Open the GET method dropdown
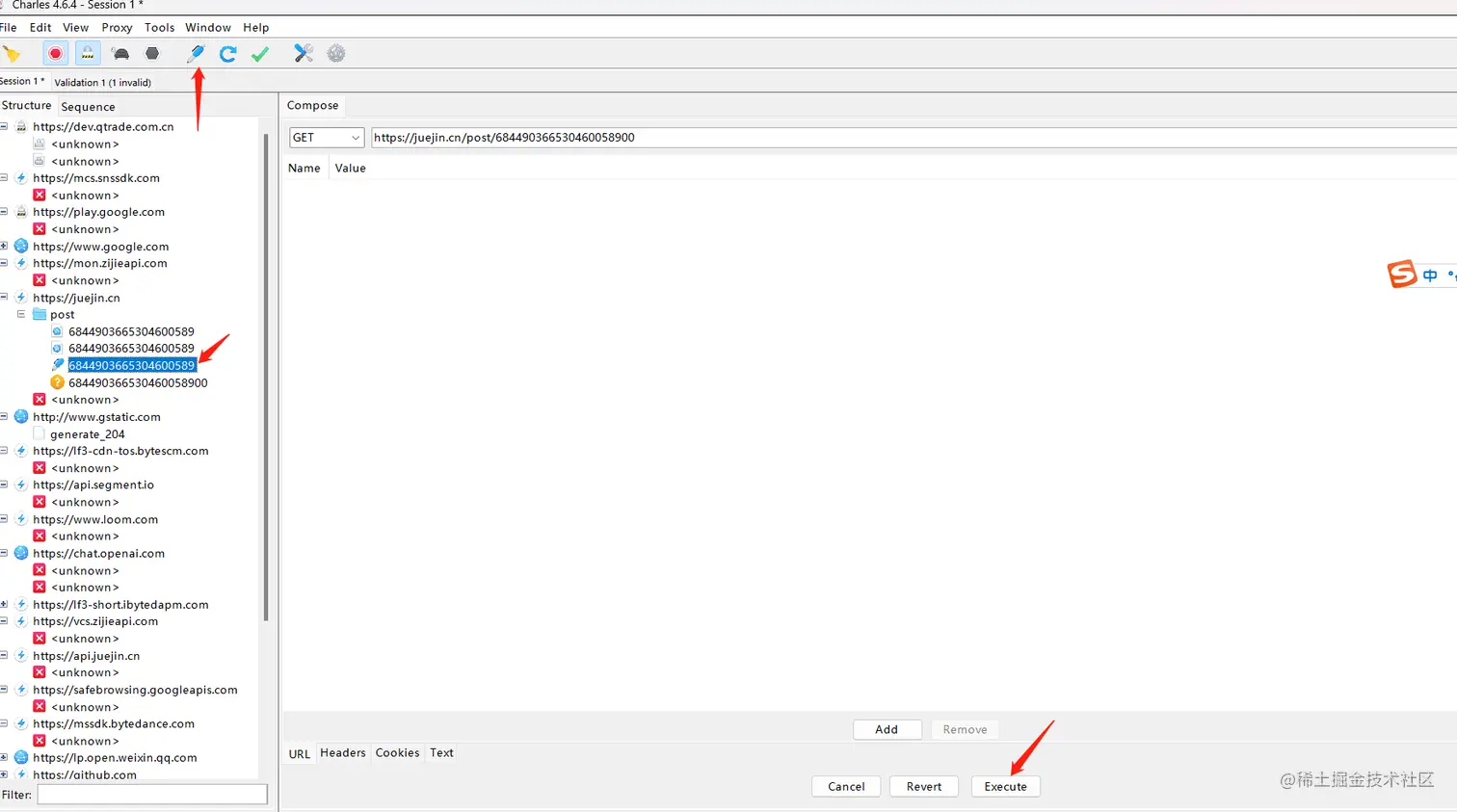 [327, 138]
